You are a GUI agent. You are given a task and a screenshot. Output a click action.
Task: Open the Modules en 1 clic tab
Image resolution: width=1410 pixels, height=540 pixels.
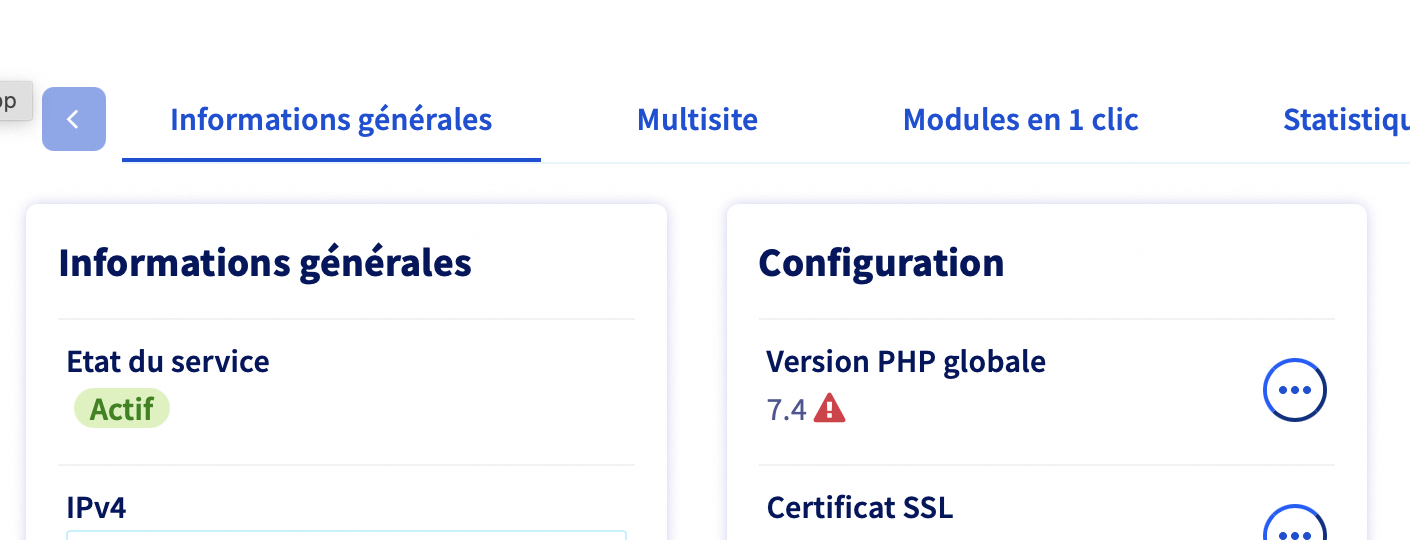point(1020,120)
